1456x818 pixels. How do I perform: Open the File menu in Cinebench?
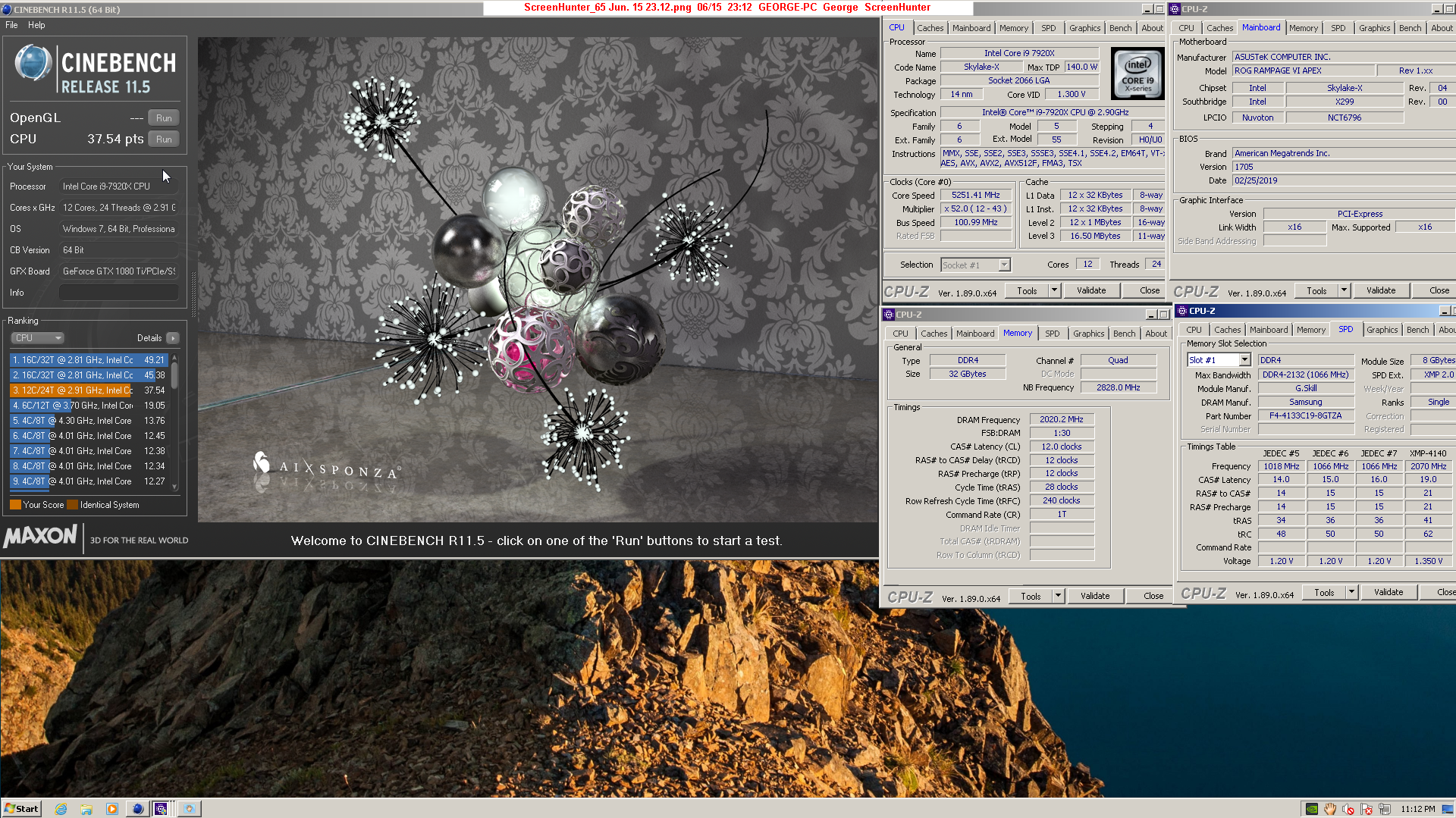tap(11, 25)
